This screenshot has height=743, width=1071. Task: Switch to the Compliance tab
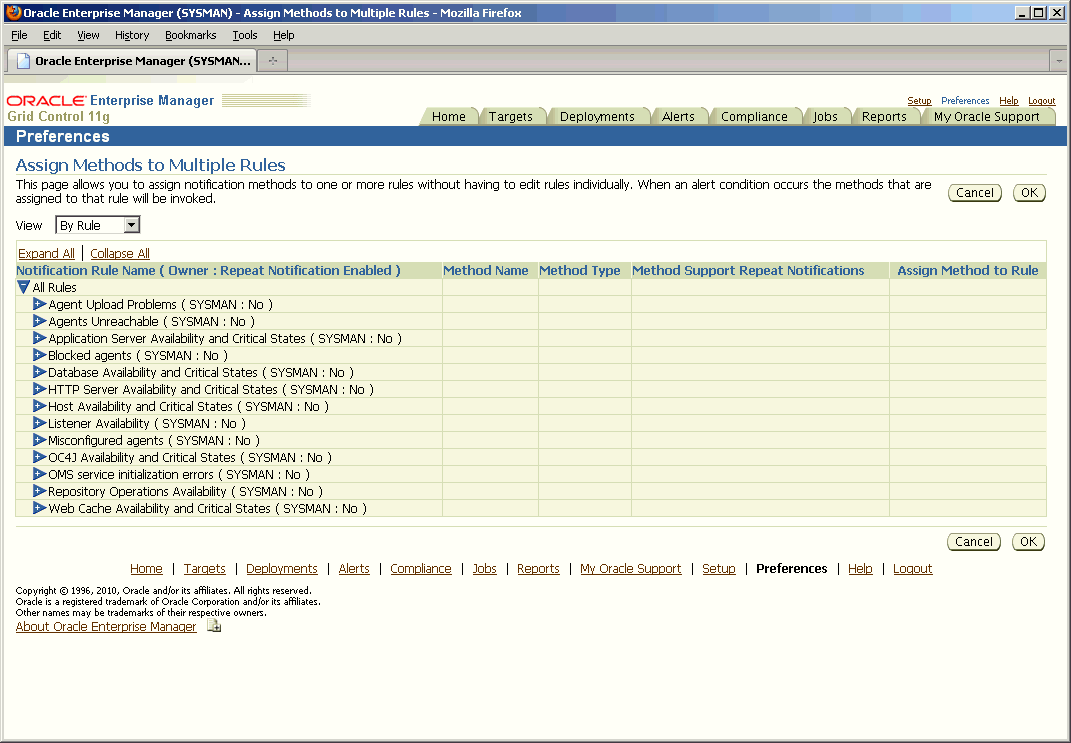(x=754, y=116)
